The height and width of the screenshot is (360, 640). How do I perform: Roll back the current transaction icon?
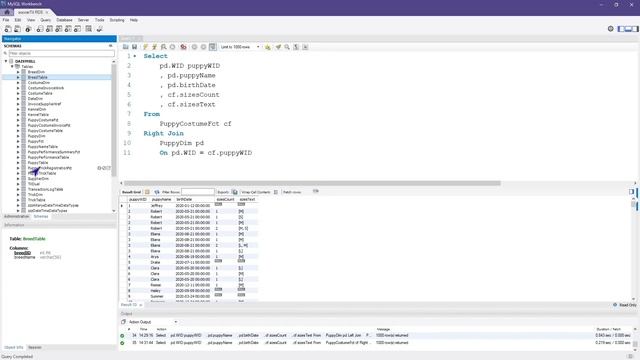point(203,47)
